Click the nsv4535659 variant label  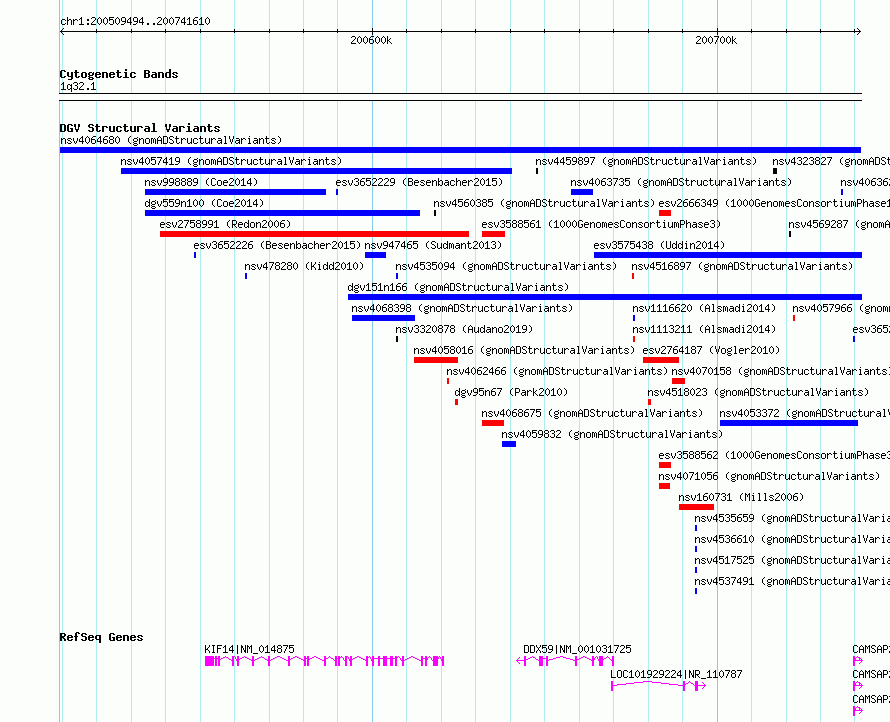pos(792,518)
